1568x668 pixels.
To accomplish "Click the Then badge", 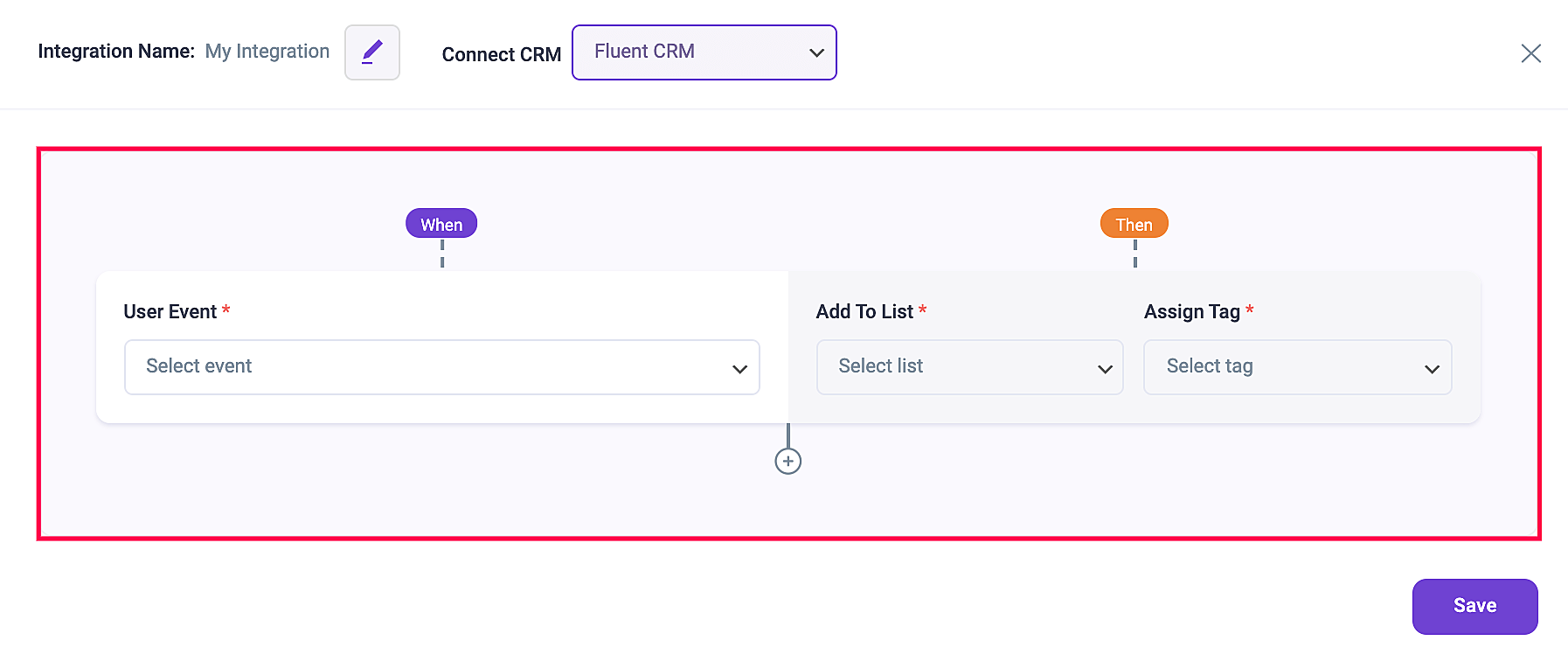I will coord(1134,224).
